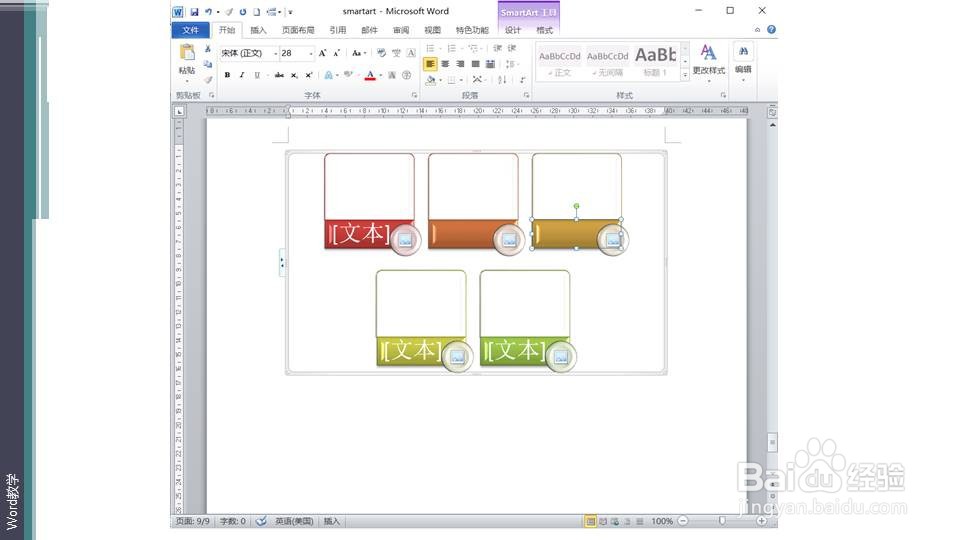Click 页面: 9/9 page indicator
Screen dimensions: 960x540
point(192,521)
